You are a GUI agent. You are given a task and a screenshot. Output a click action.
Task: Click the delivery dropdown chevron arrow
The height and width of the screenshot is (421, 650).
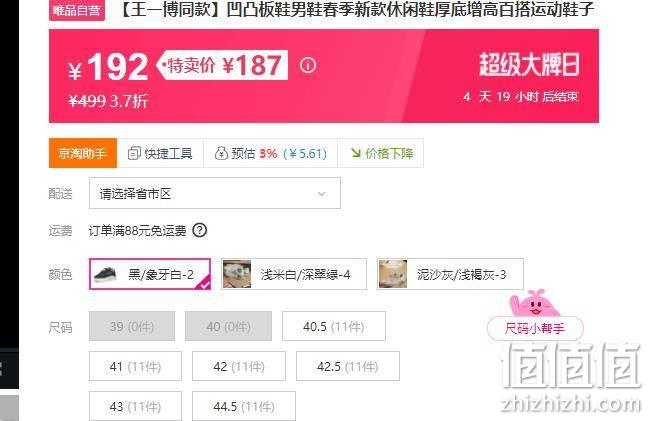tap(321, 194)
